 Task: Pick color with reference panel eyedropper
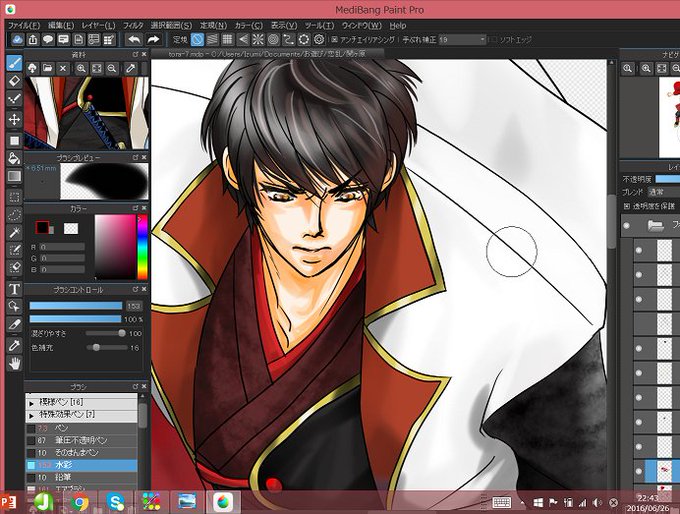pyautogui.click(x=130, y=69)
